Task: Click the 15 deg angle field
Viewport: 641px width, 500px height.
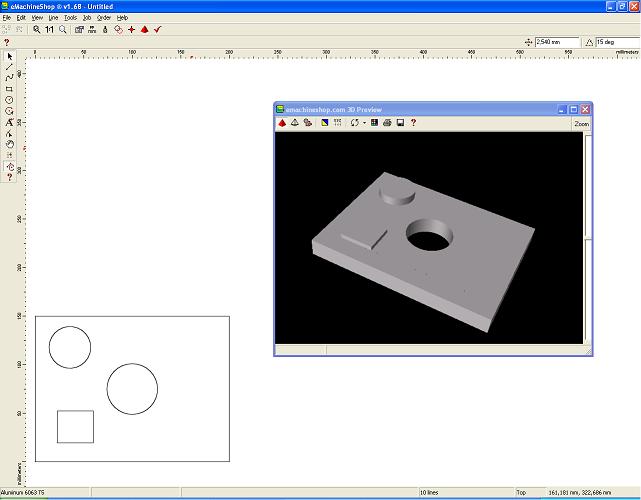Action: (x=617, y=42)
